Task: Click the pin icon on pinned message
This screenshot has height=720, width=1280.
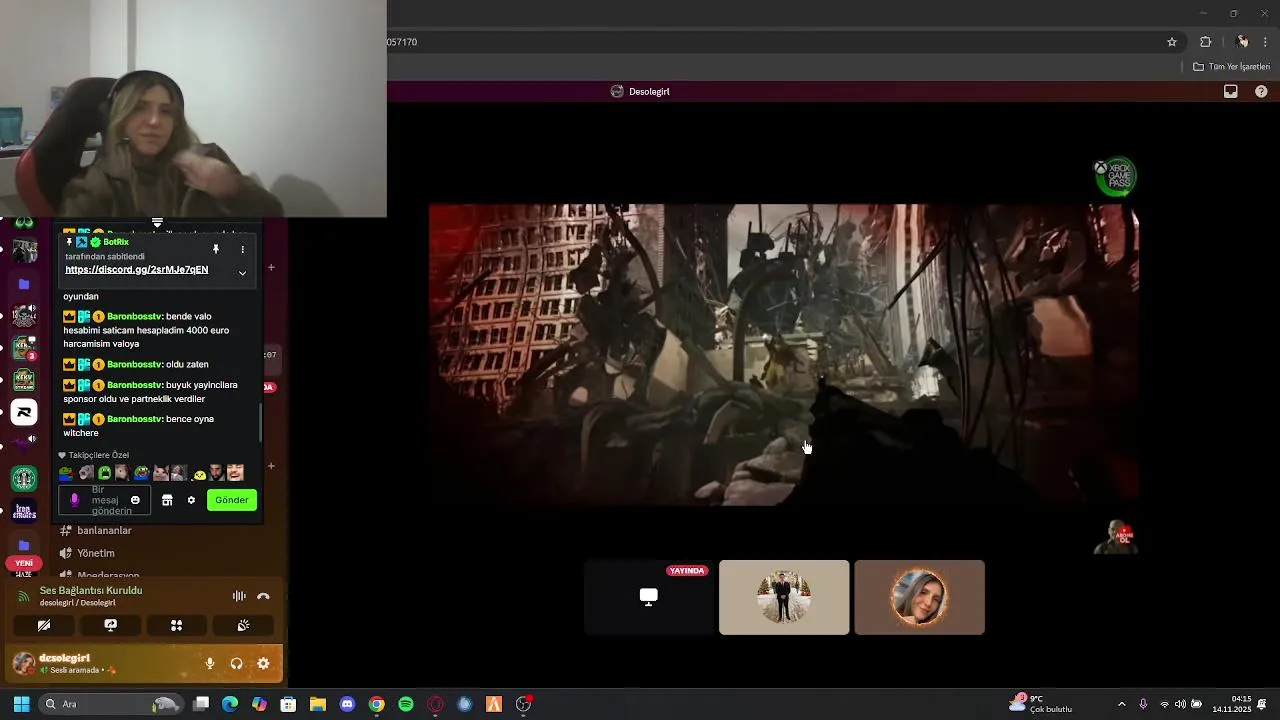Action: (215, 249)
